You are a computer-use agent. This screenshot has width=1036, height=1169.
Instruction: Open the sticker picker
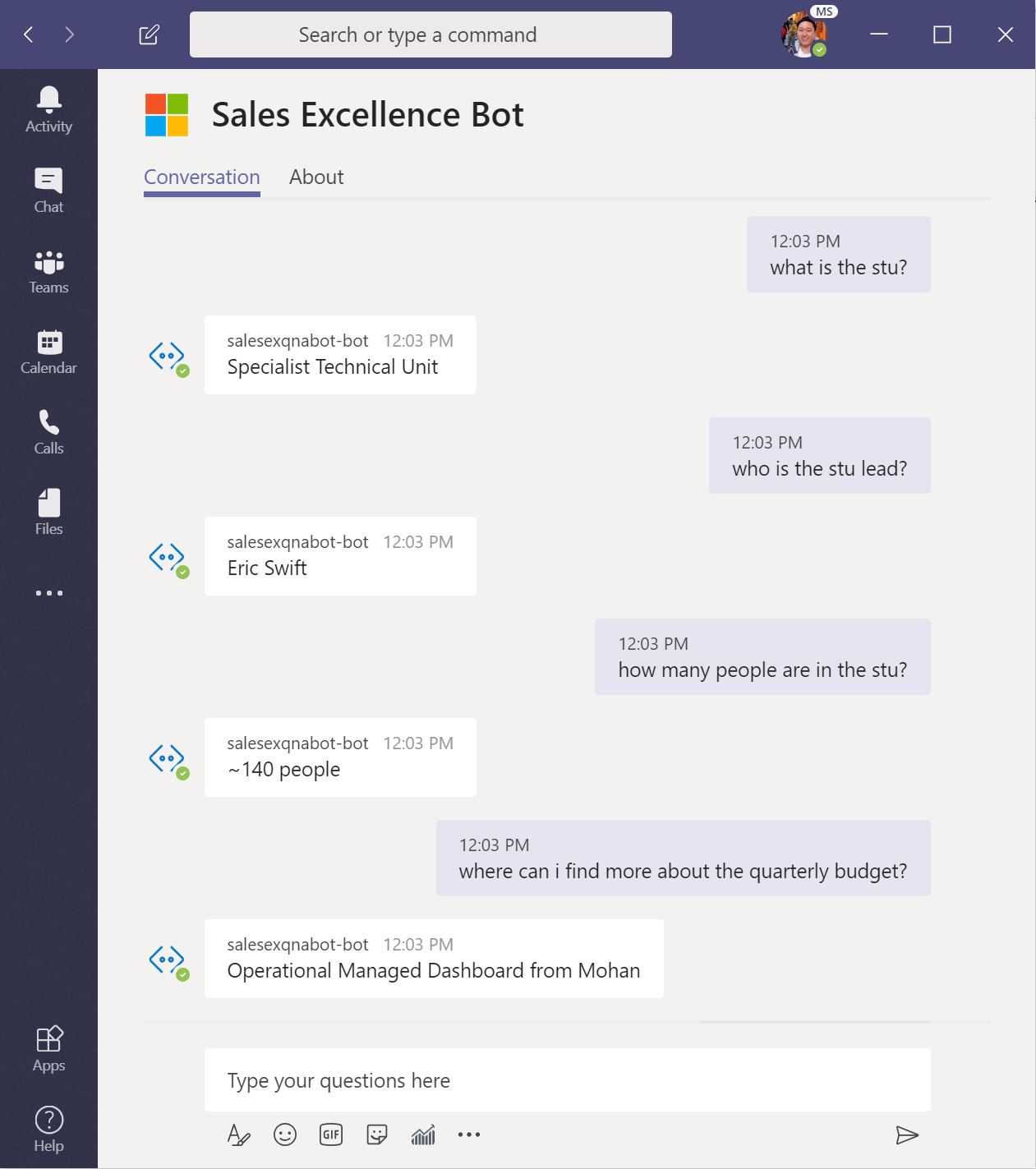376,1134
